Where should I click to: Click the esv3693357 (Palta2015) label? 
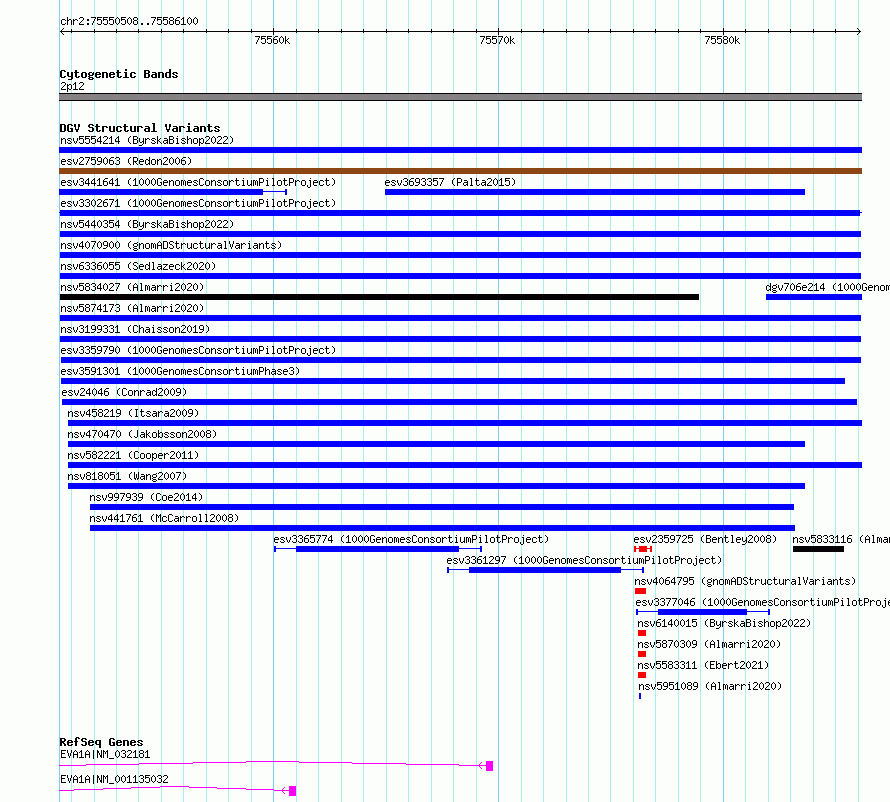coord(450,182)
